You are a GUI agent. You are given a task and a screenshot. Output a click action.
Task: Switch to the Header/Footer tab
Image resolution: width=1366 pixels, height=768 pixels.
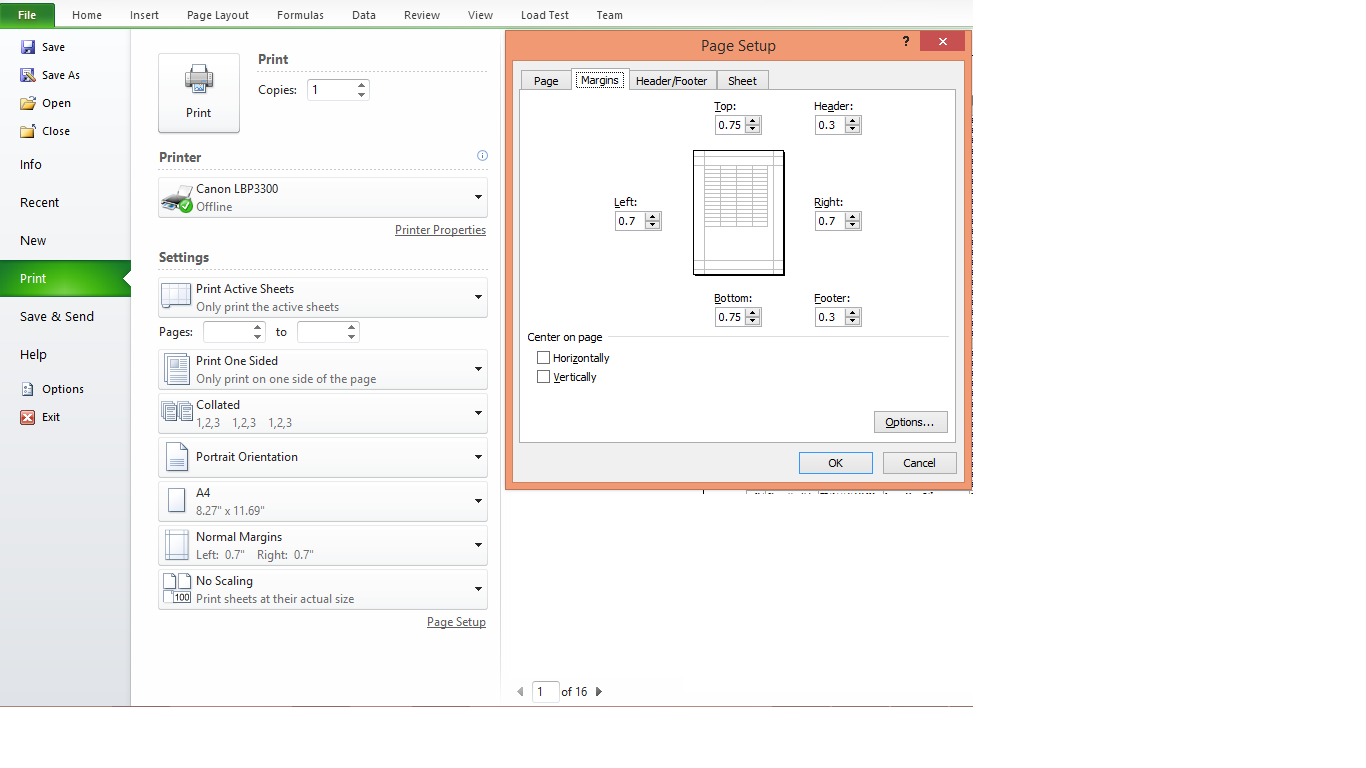click(671, 80)
